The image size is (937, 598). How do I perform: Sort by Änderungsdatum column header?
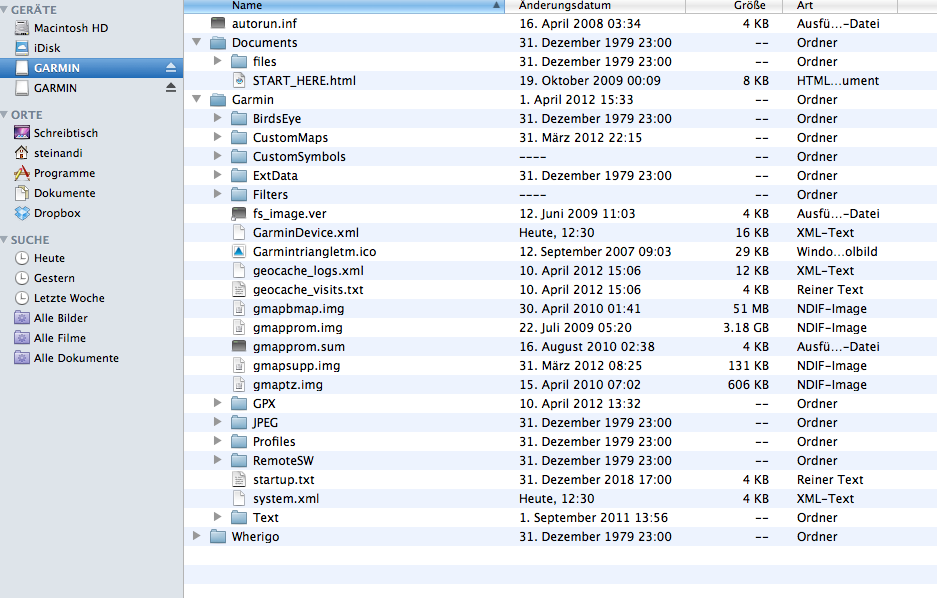pyautogui.click(x=595, y=5)
